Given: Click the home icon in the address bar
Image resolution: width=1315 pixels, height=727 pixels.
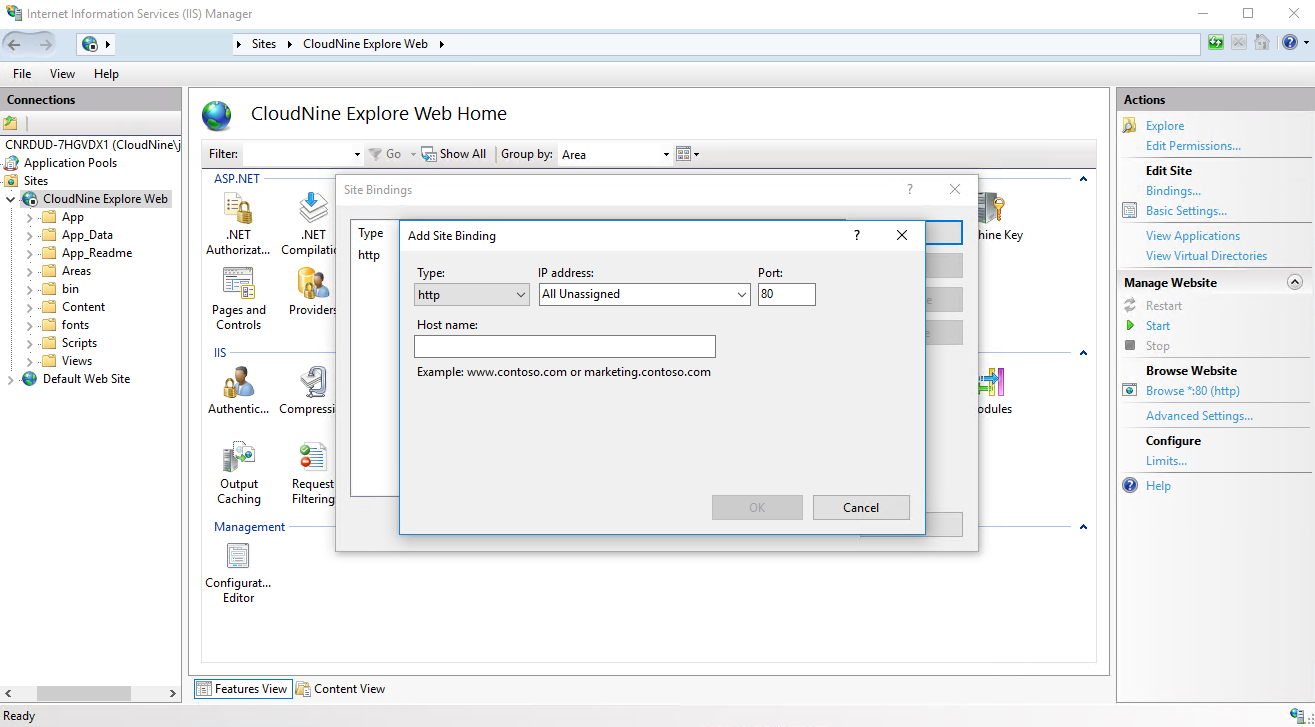Looking at the screenshot, I should 1262,43.
